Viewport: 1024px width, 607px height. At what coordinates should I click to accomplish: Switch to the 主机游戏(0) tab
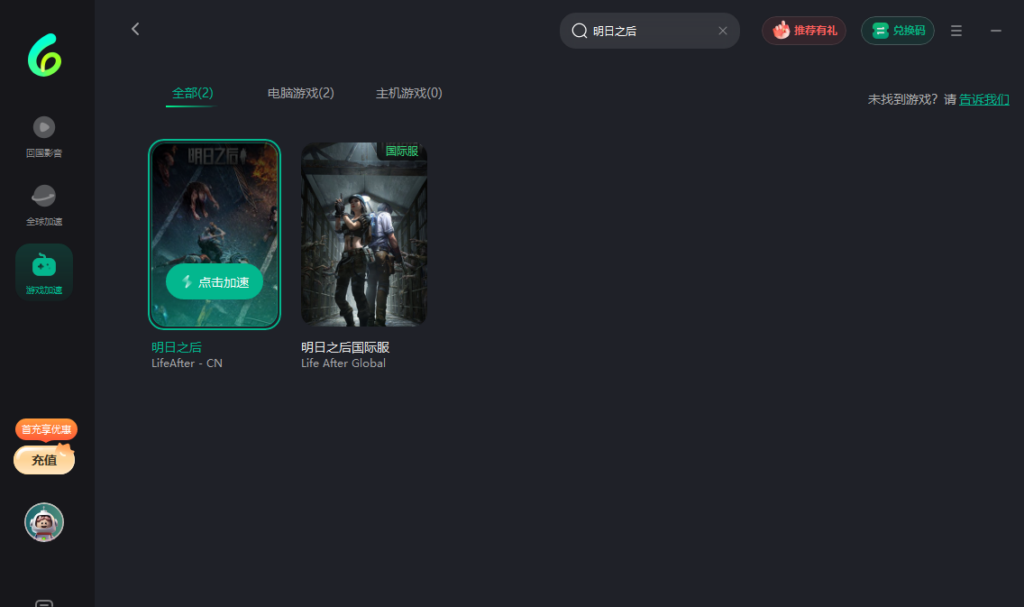[408, 93]
